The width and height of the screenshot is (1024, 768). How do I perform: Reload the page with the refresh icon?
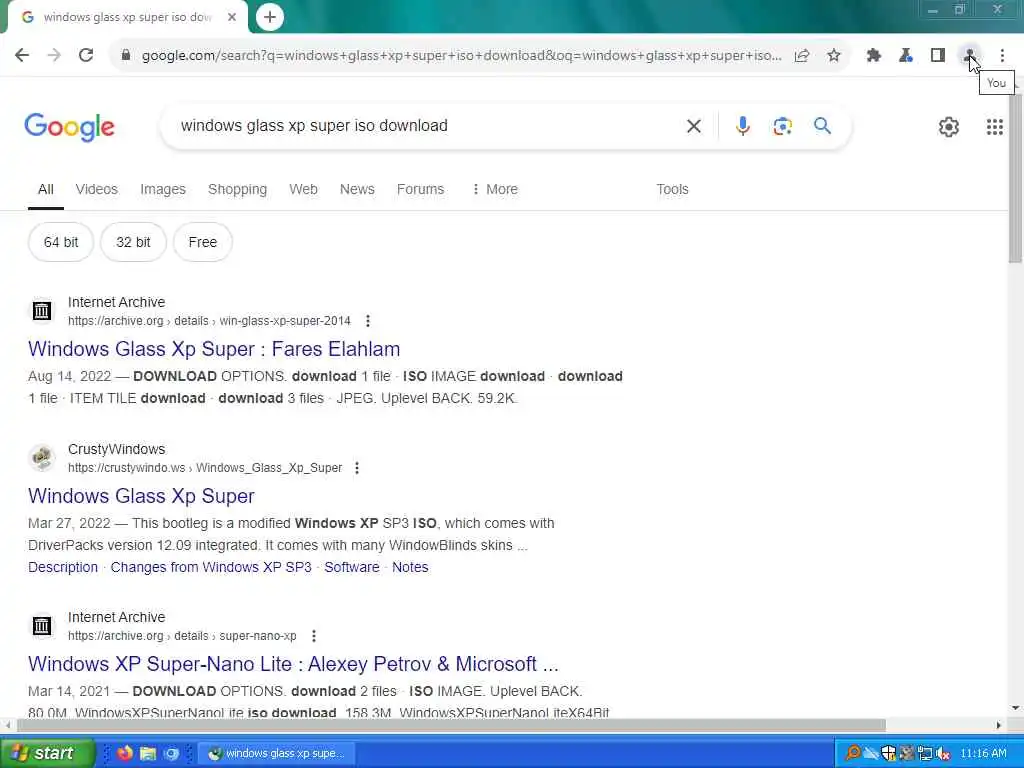(86, 56)
